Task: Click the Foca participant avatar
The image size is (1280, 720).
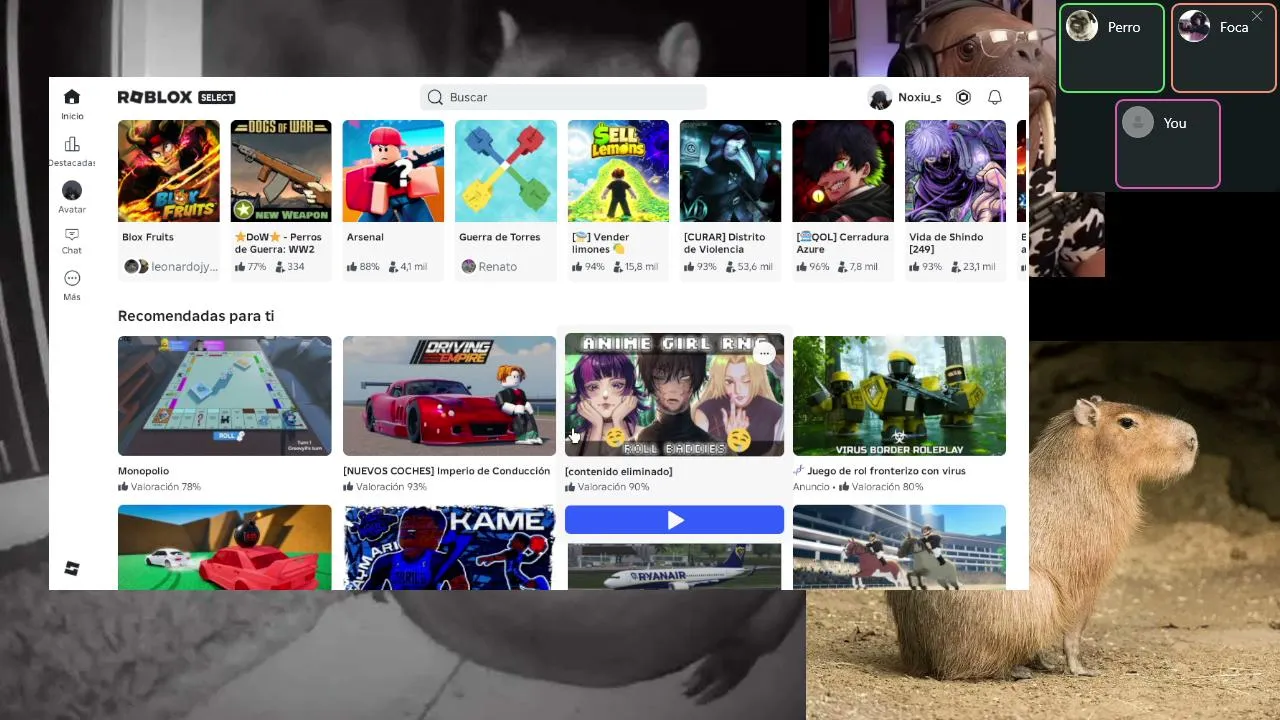Action: pos(1194,26)
